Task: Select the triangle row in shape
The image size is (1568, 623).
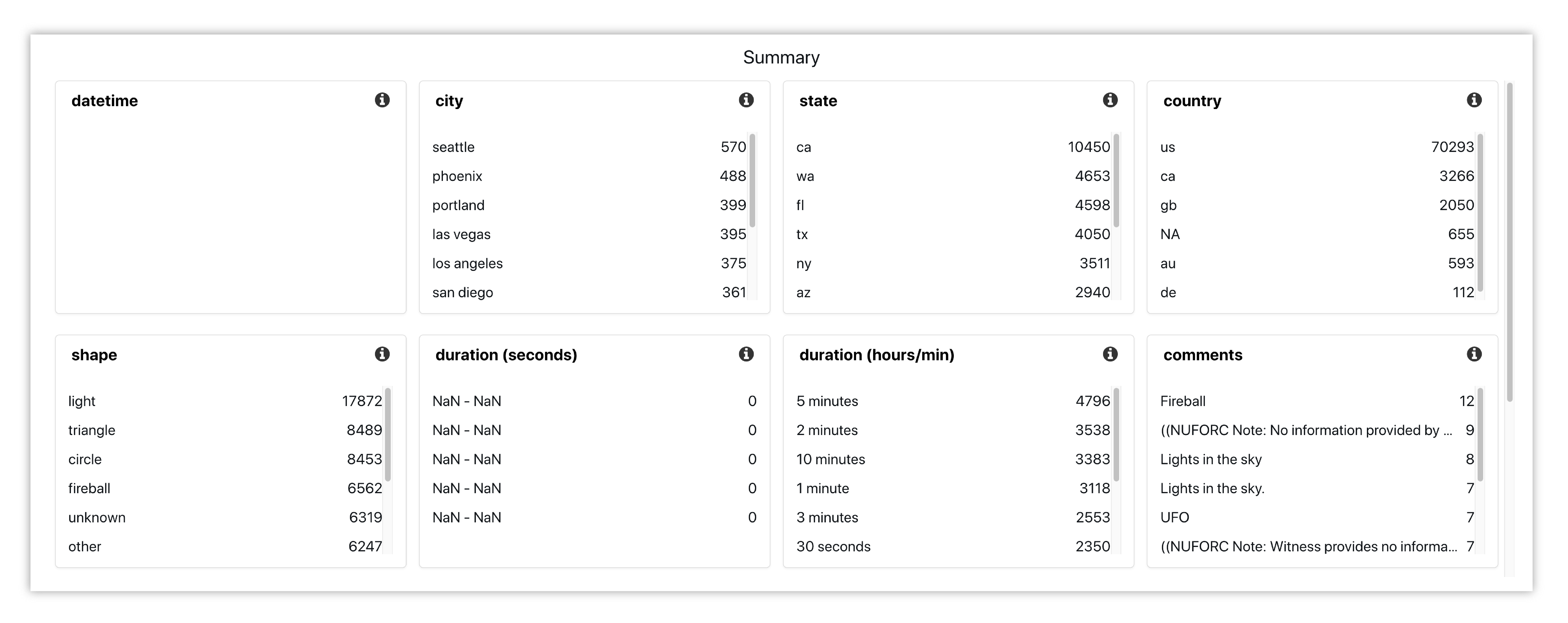Action: tap(225, 430)
